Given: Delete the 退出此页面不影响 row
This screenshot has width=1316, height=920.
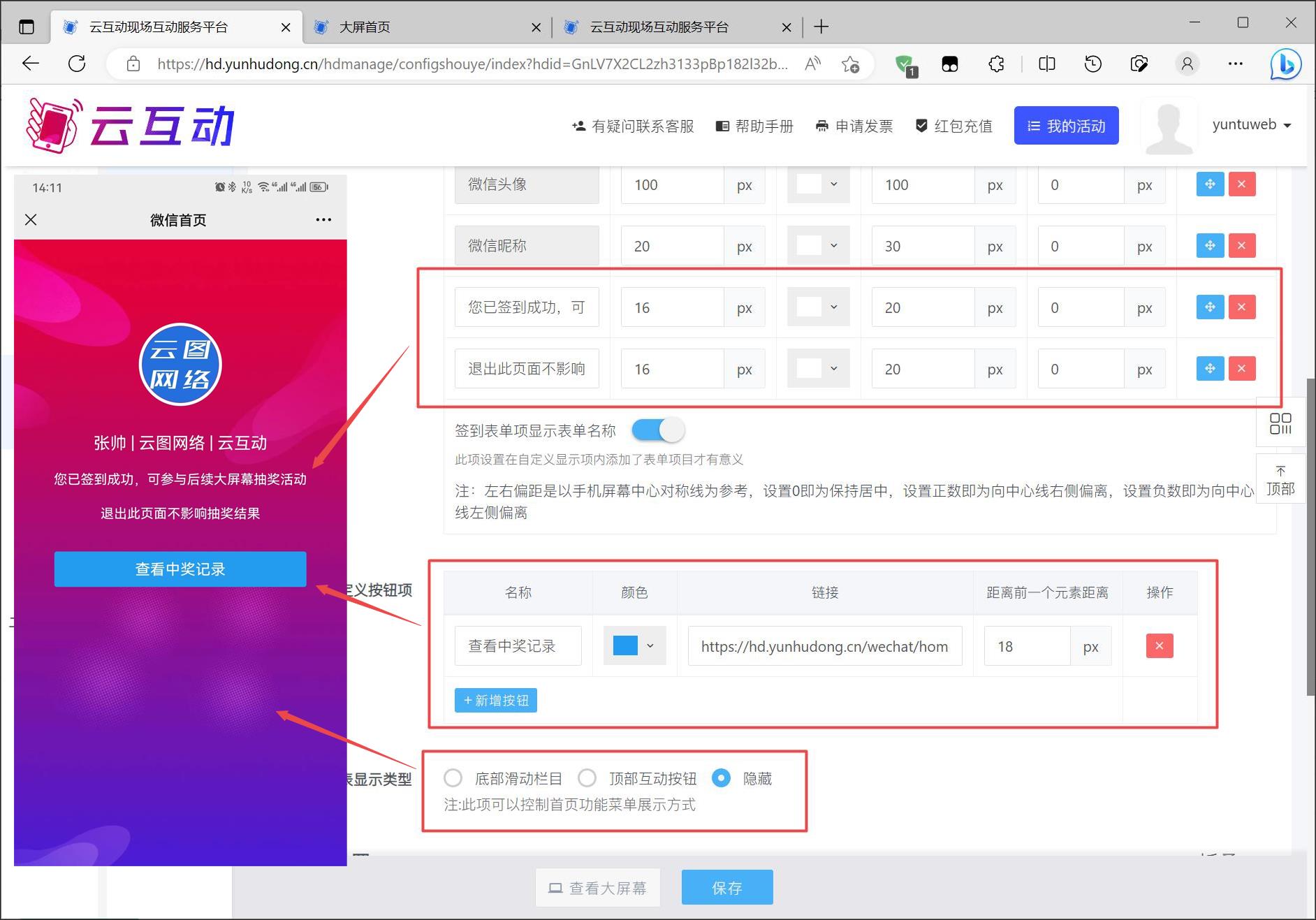Looking at the screenshot, I should tap(1241, 369).
